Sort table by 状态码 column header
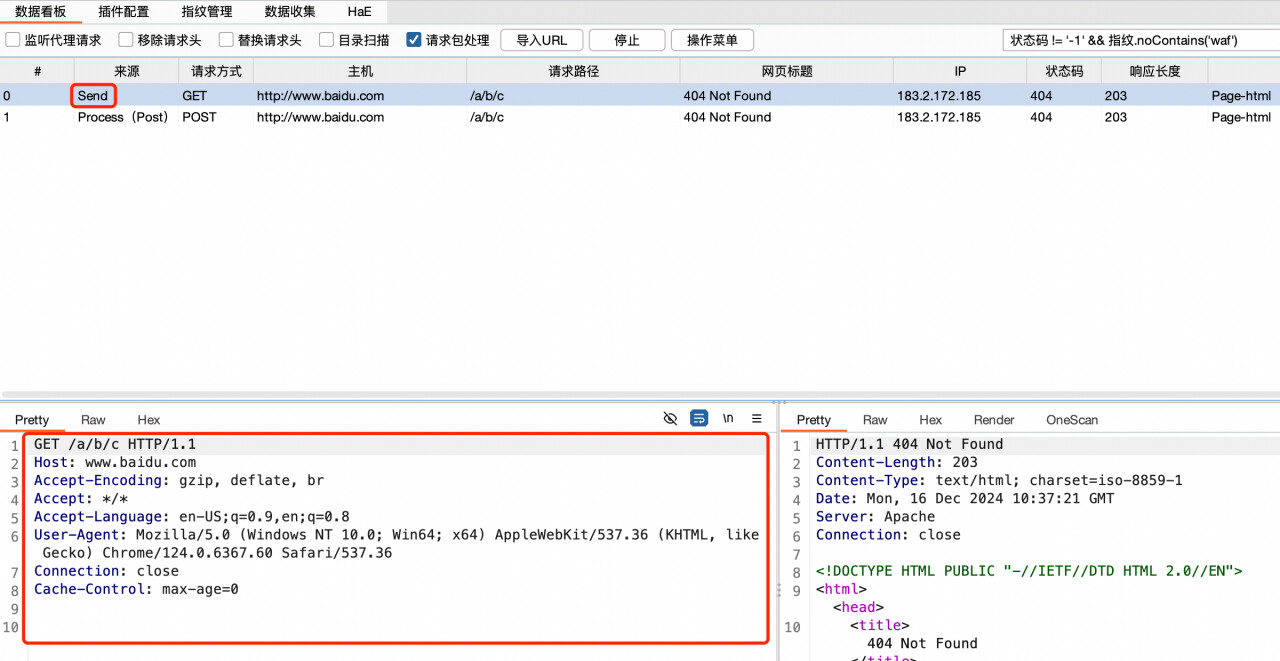 coord(1064,71)
